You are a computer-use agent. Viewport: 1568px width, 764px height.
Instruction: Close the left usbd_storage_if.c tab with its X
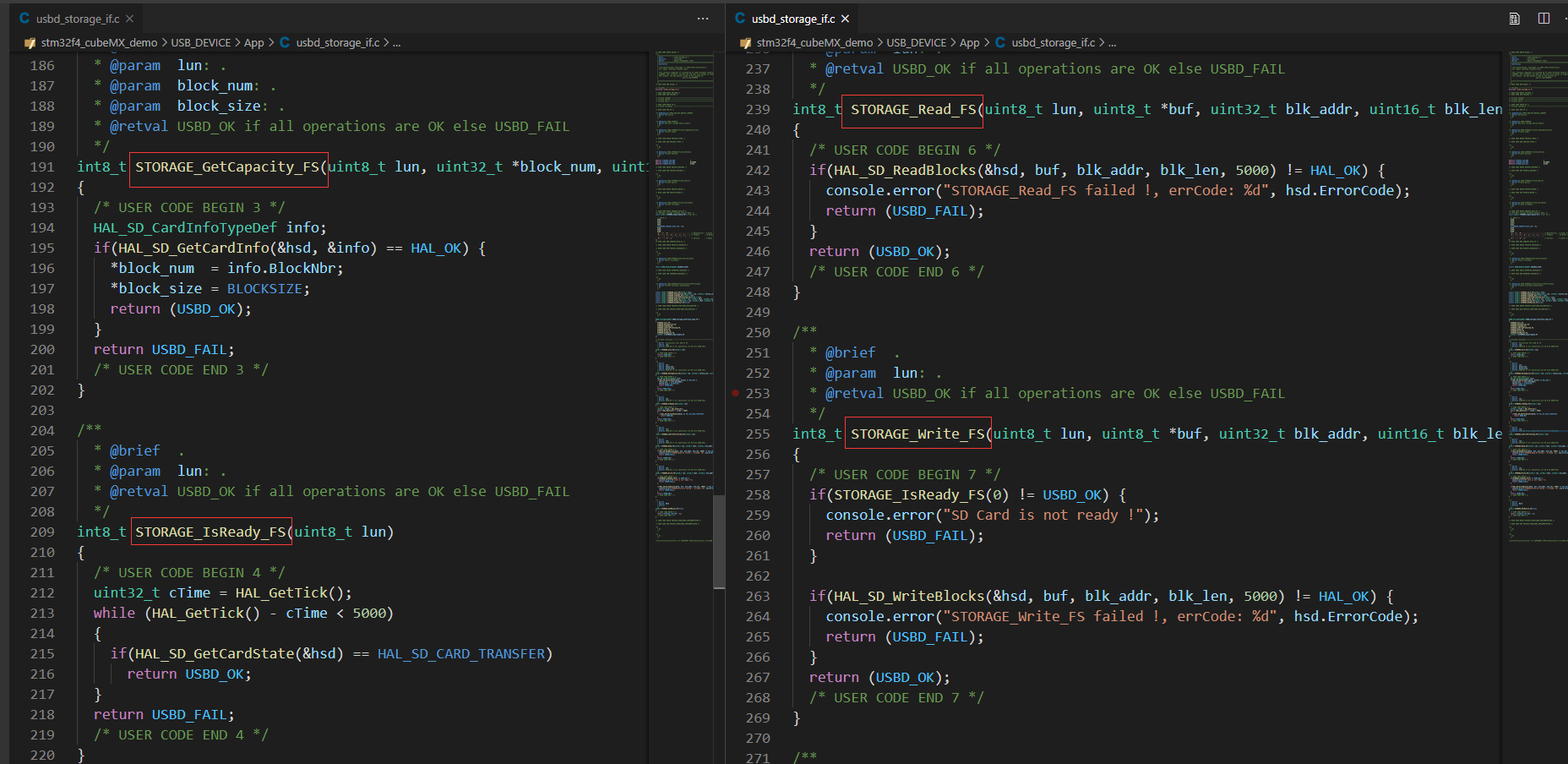point(129,17)
